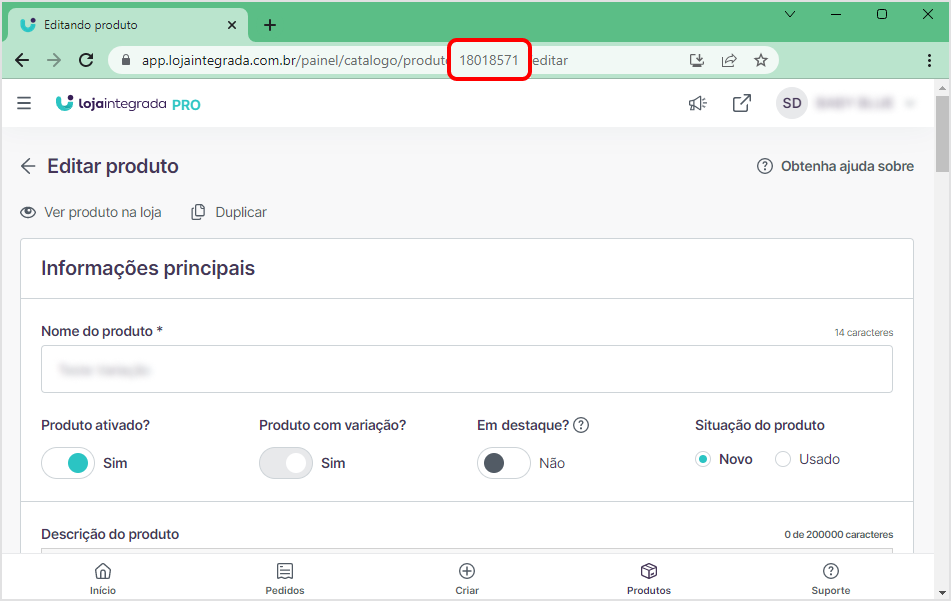Click the Nome do produto input field

467,369
